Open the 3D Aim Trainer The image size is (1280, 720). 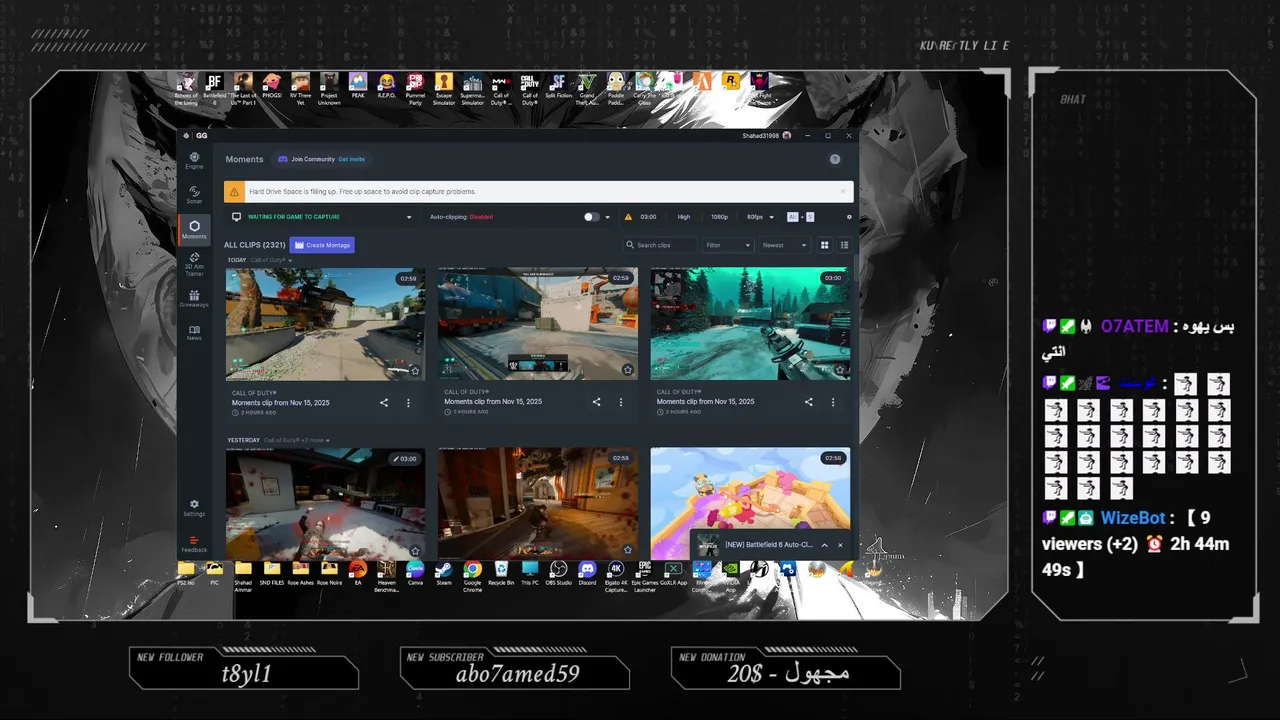[x=194, y=263]
